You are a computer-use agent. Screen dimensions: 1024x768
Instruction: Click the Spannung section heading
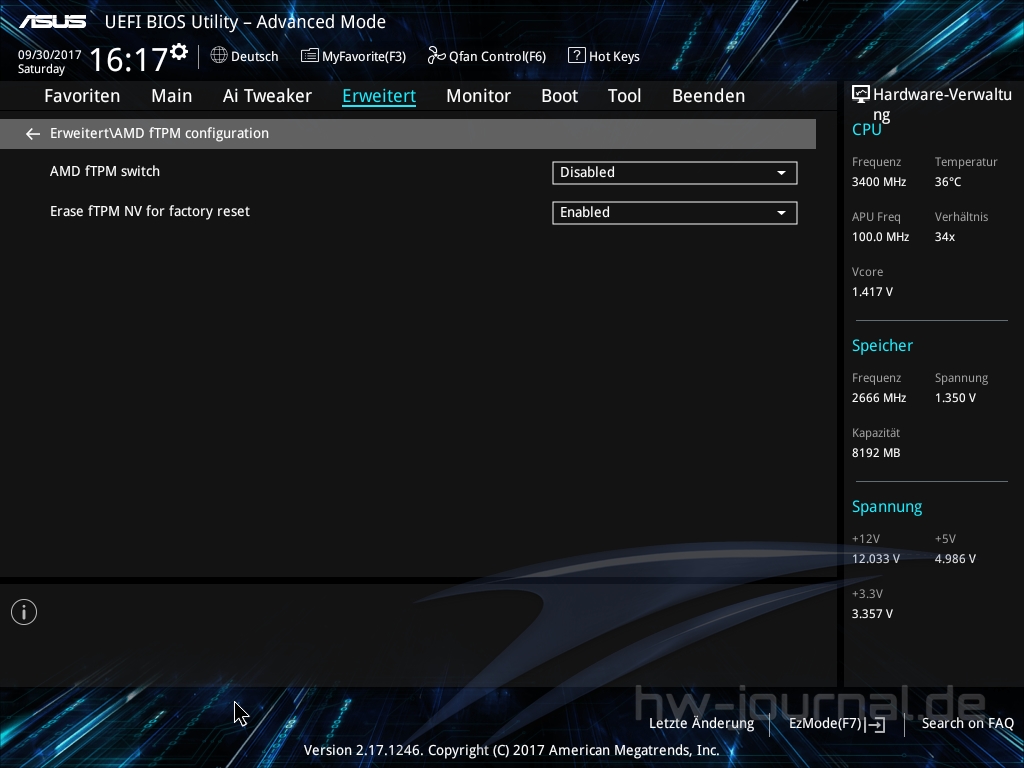pyautogui.click(x=887, y=507)
